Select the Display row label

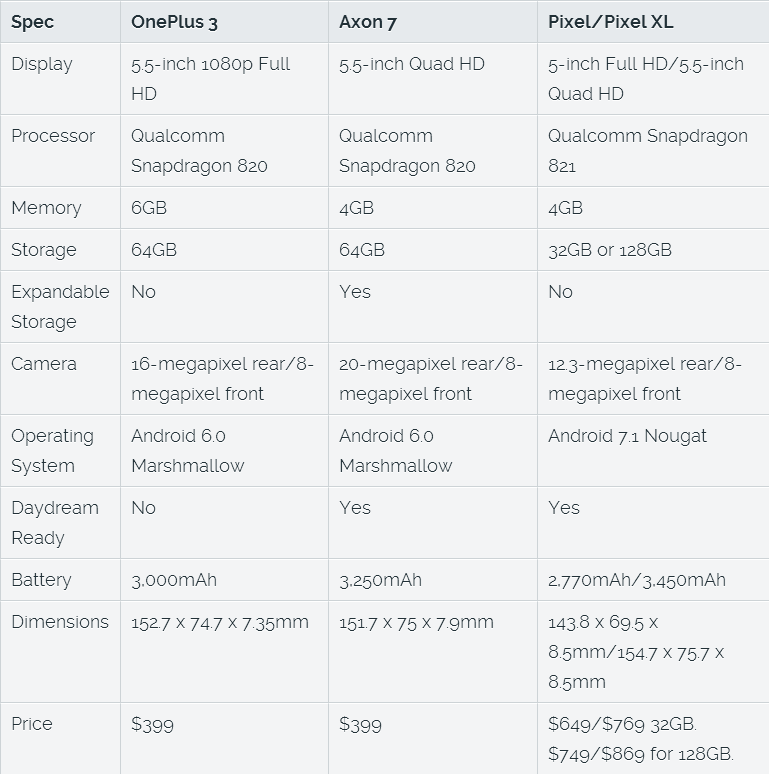(x=42, y=64)
